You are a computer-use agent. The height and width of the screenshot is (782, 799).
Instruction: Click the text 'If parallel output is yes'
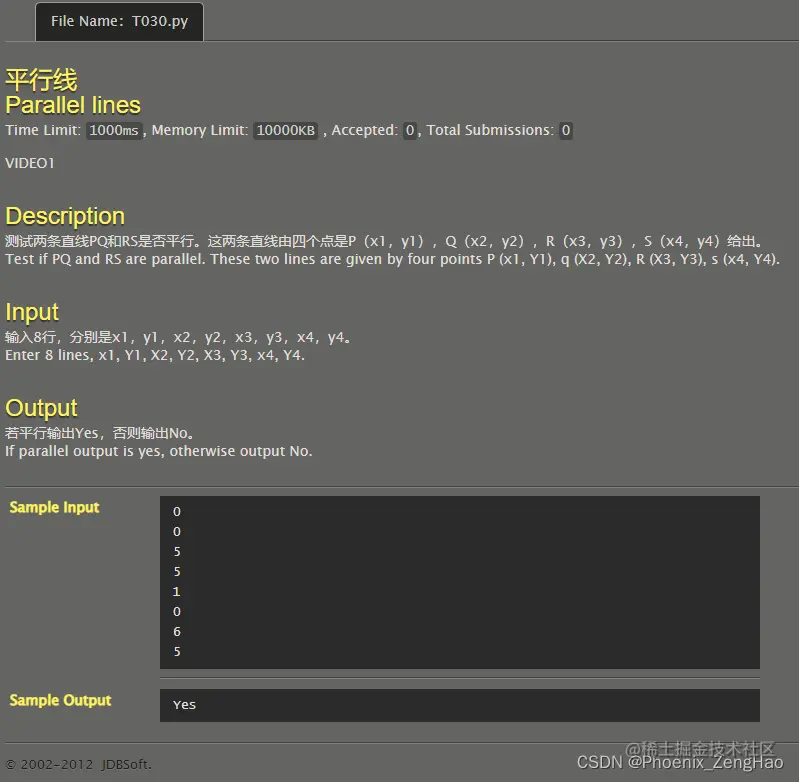click(85, 451)
